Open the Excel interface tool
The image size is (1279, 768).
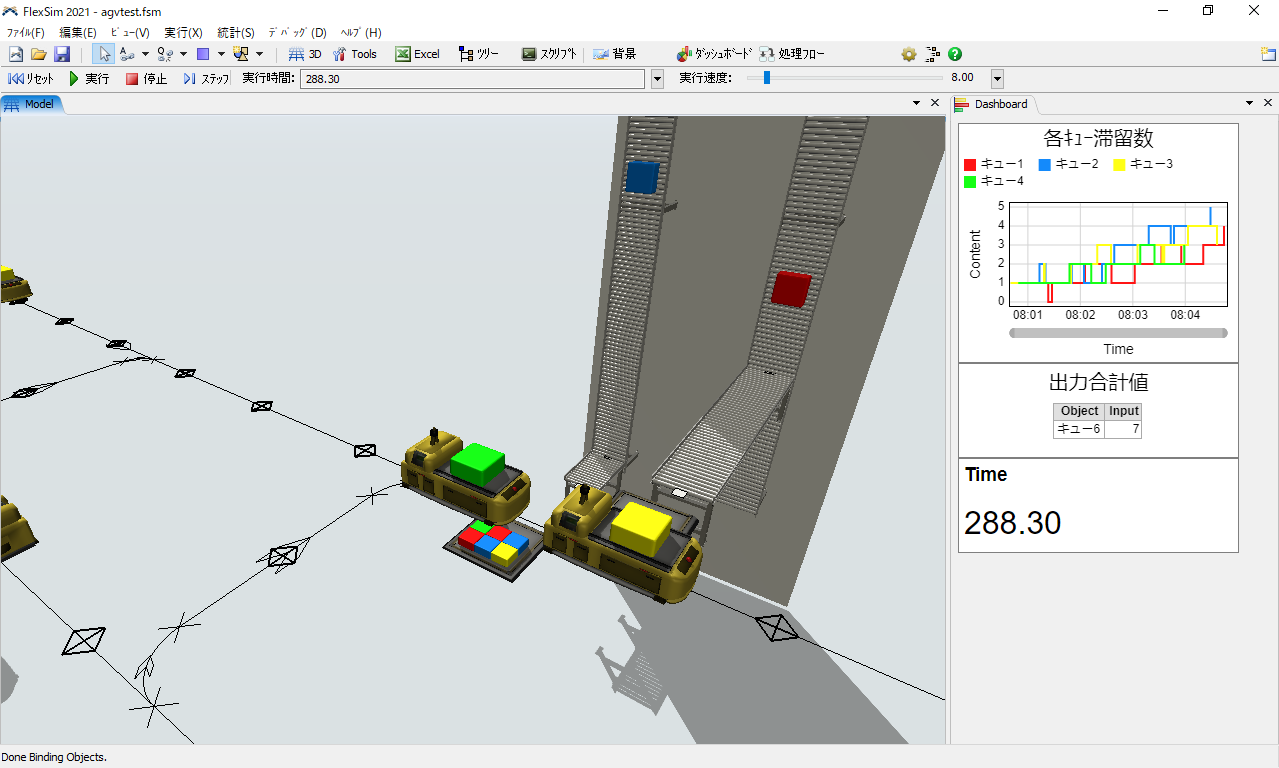[417, 54]
